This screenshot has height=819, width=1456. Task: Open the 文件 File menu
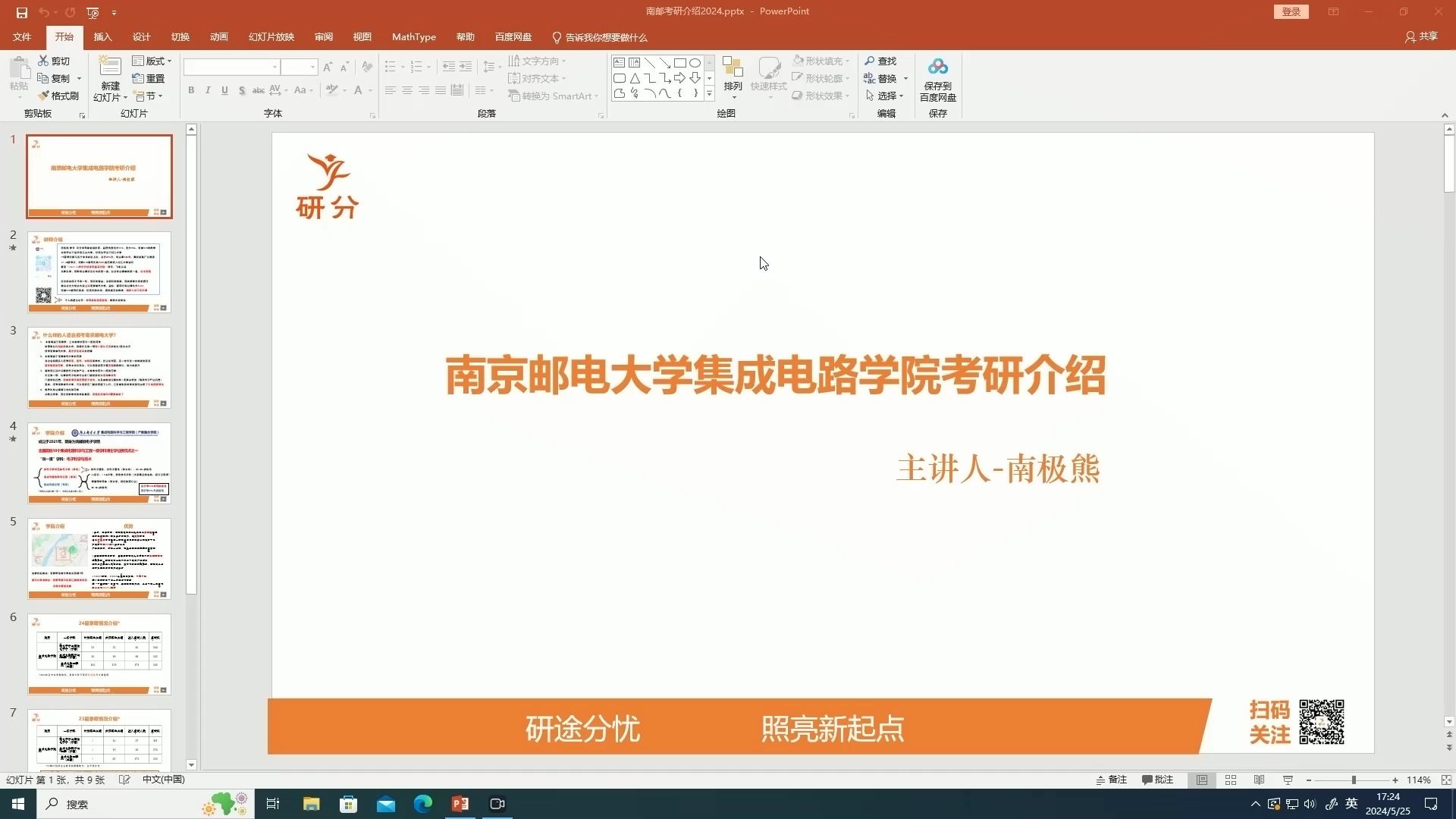click(22, 36)
